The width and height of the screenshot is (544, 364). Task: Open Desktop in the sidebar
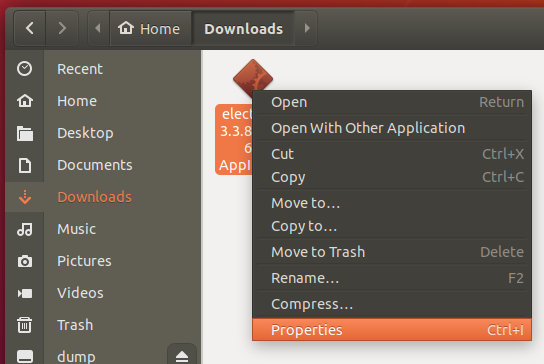85,133
